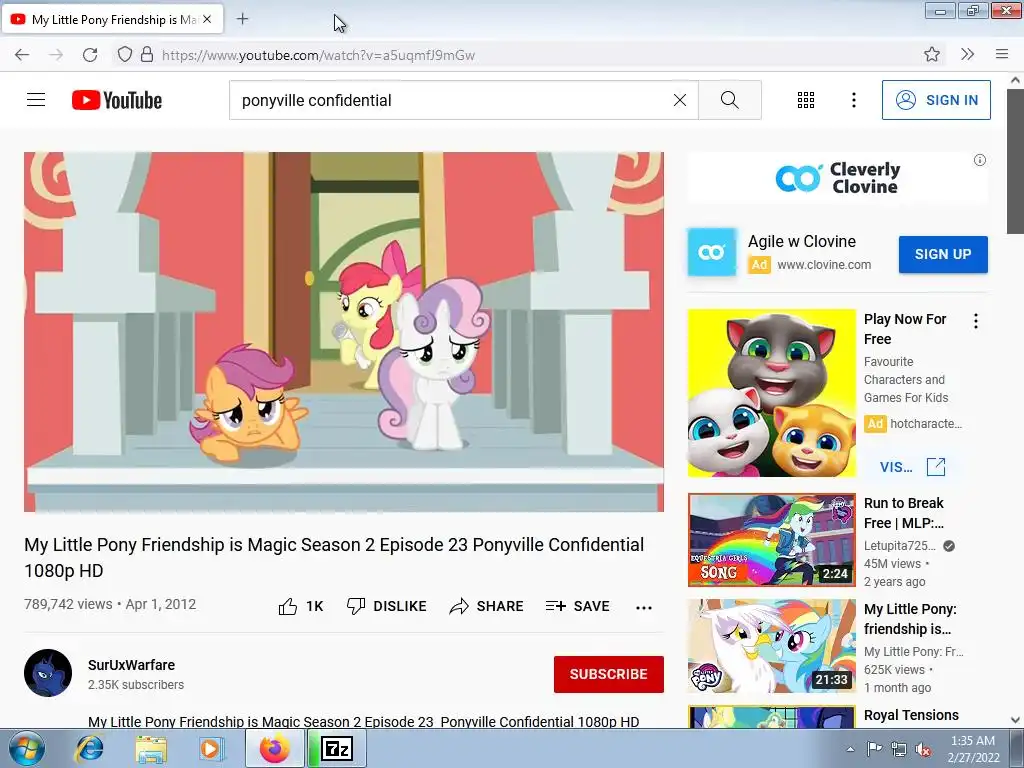Click the video title text
Image resolution: width=1024 pixels, height=768 pixels.
334,557
